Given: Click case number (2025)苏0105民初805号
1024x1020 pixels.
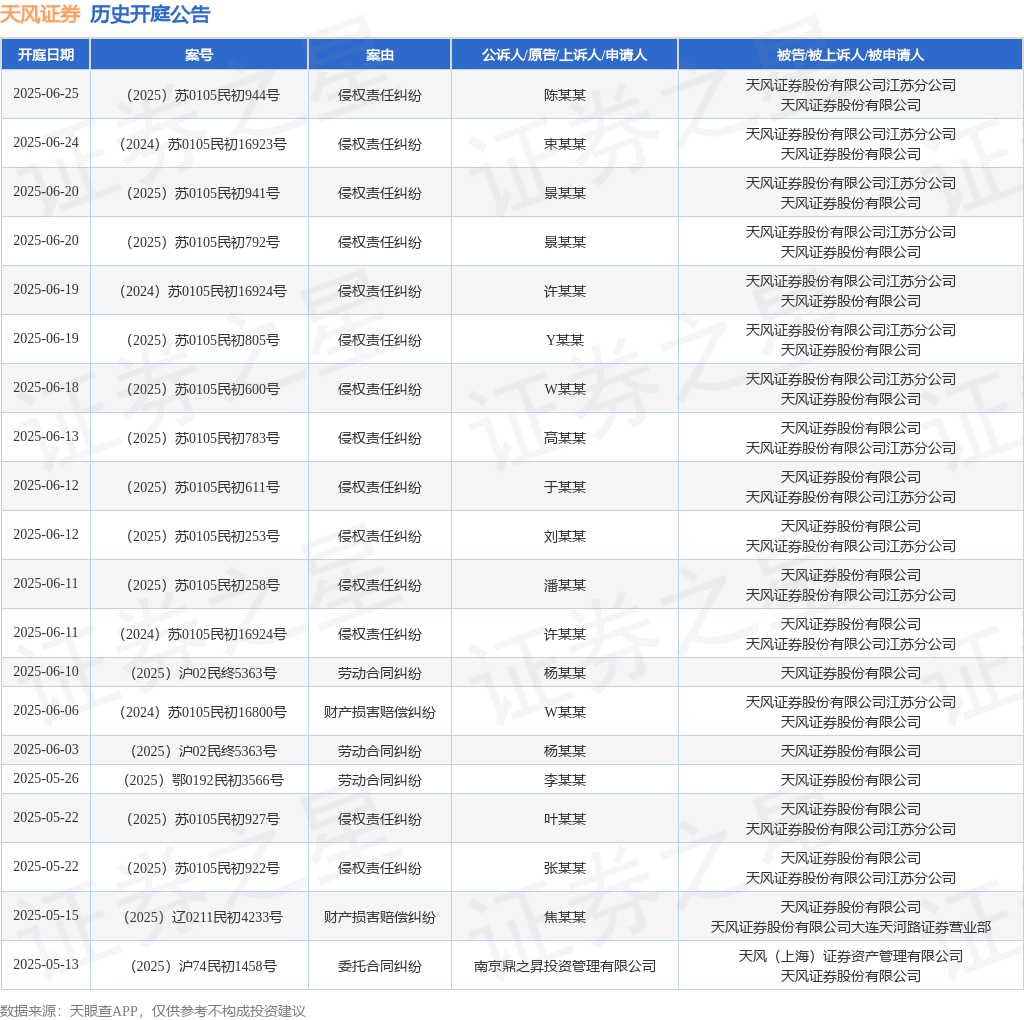Looking at the screenshot, I should [199, 340].
